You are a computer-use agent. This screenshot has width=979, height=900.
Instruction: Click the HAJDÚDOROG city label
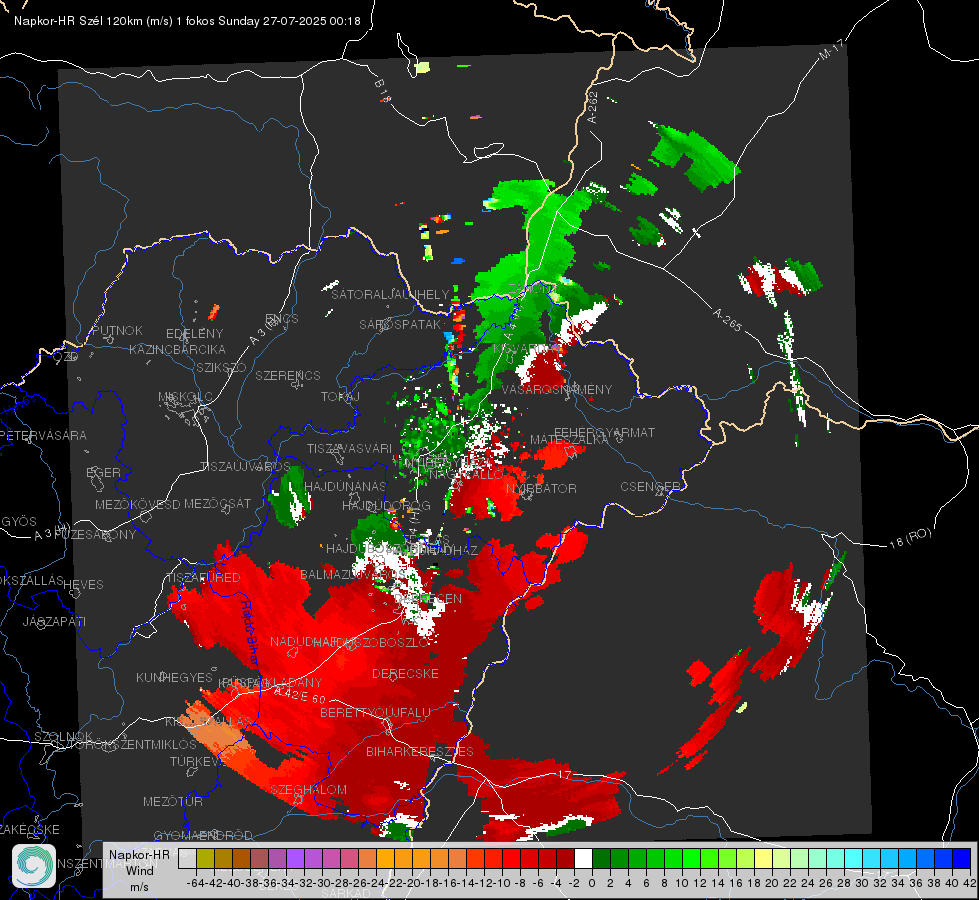click(x=386, y=505)
